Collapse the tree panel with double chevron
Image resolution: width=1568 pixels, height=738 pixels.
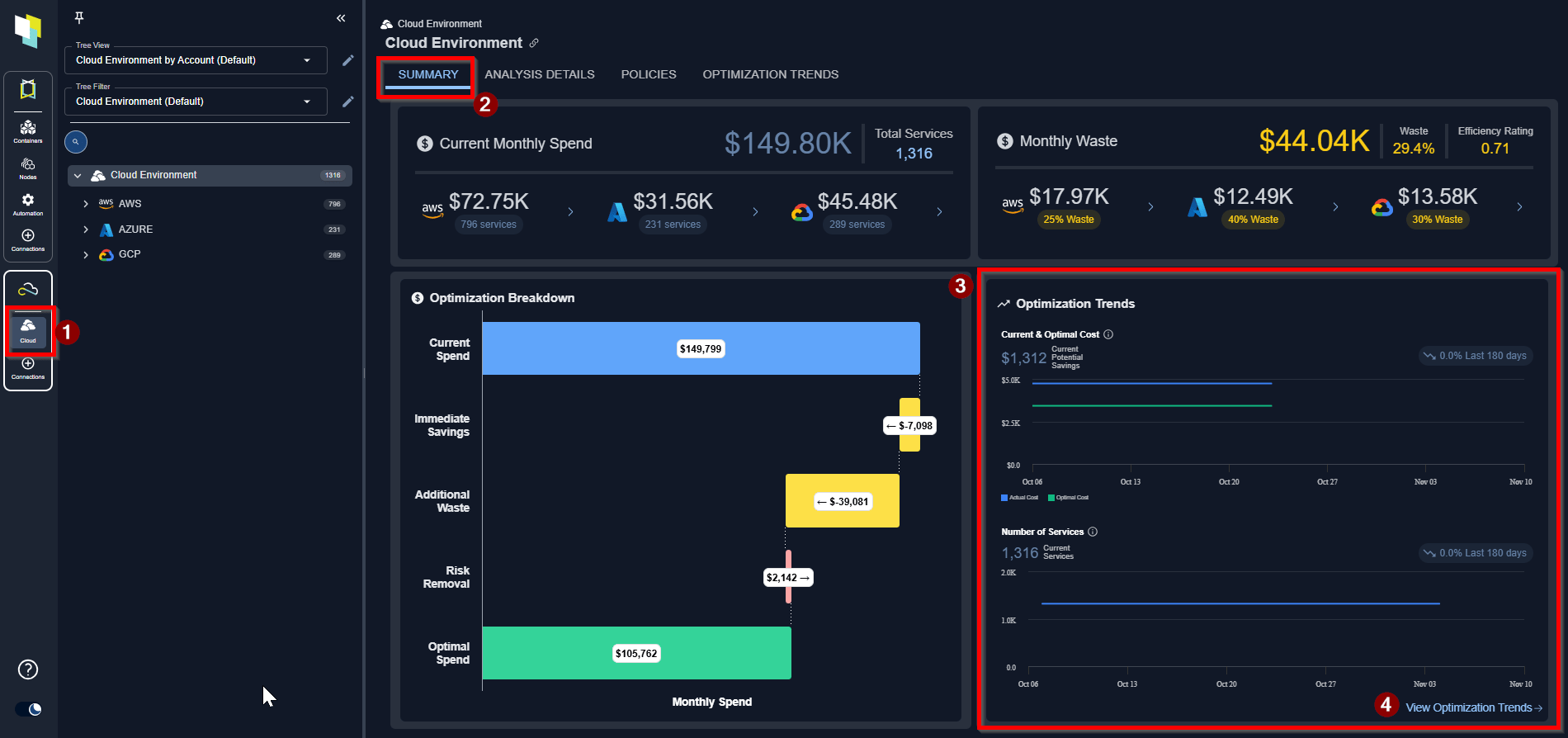[x=341, y=18]
